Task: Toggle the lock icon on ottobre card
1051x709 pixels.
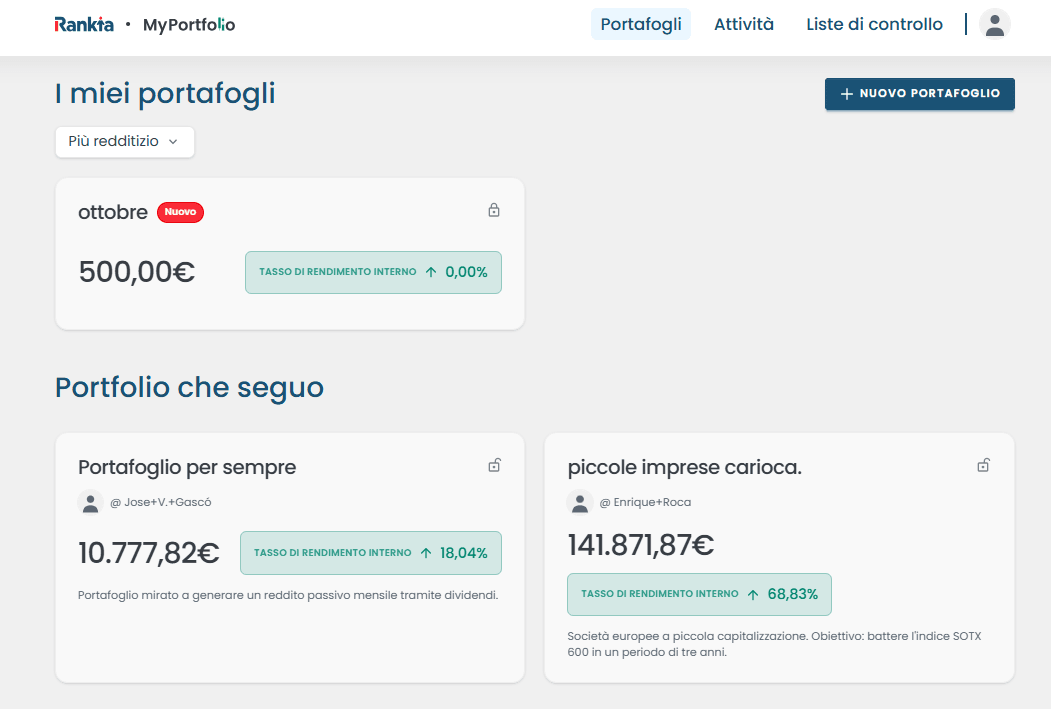Action: coord(494,211)
